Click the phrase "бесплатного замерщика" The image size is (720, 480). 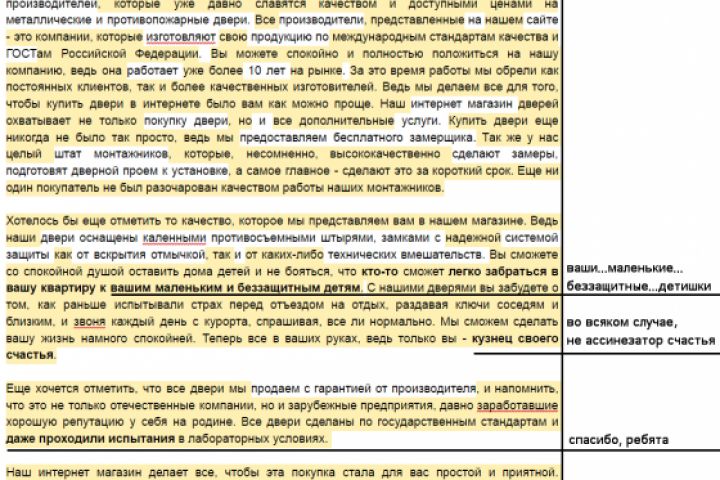pyautogui.click(x=403, y=137)
